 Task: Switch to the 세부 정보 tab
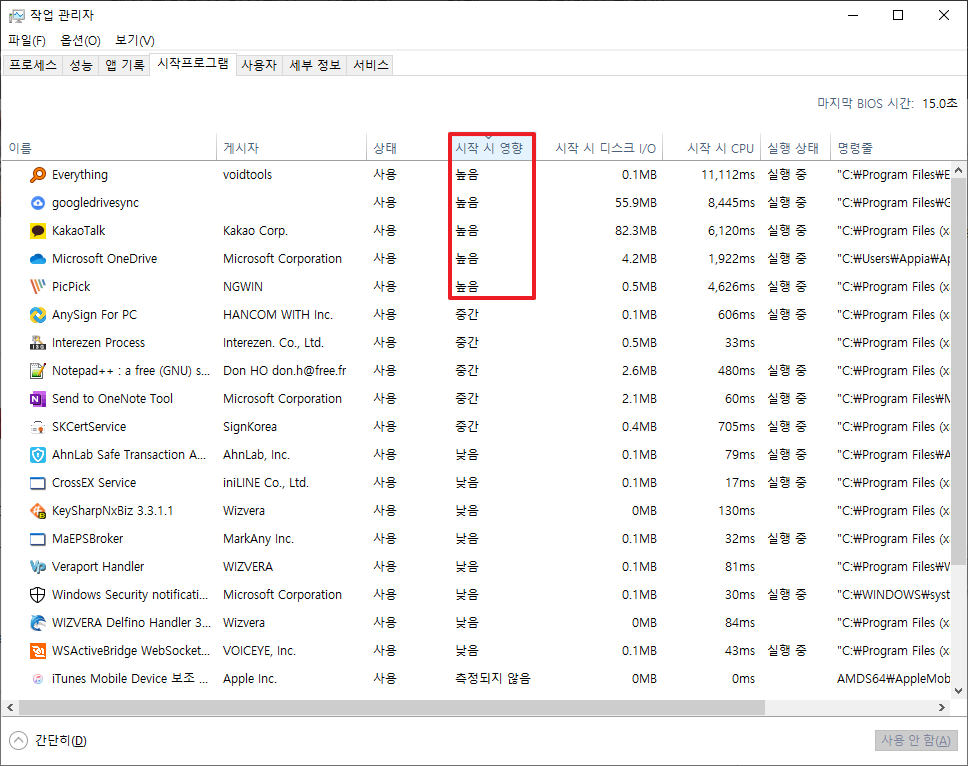(315, 65)
